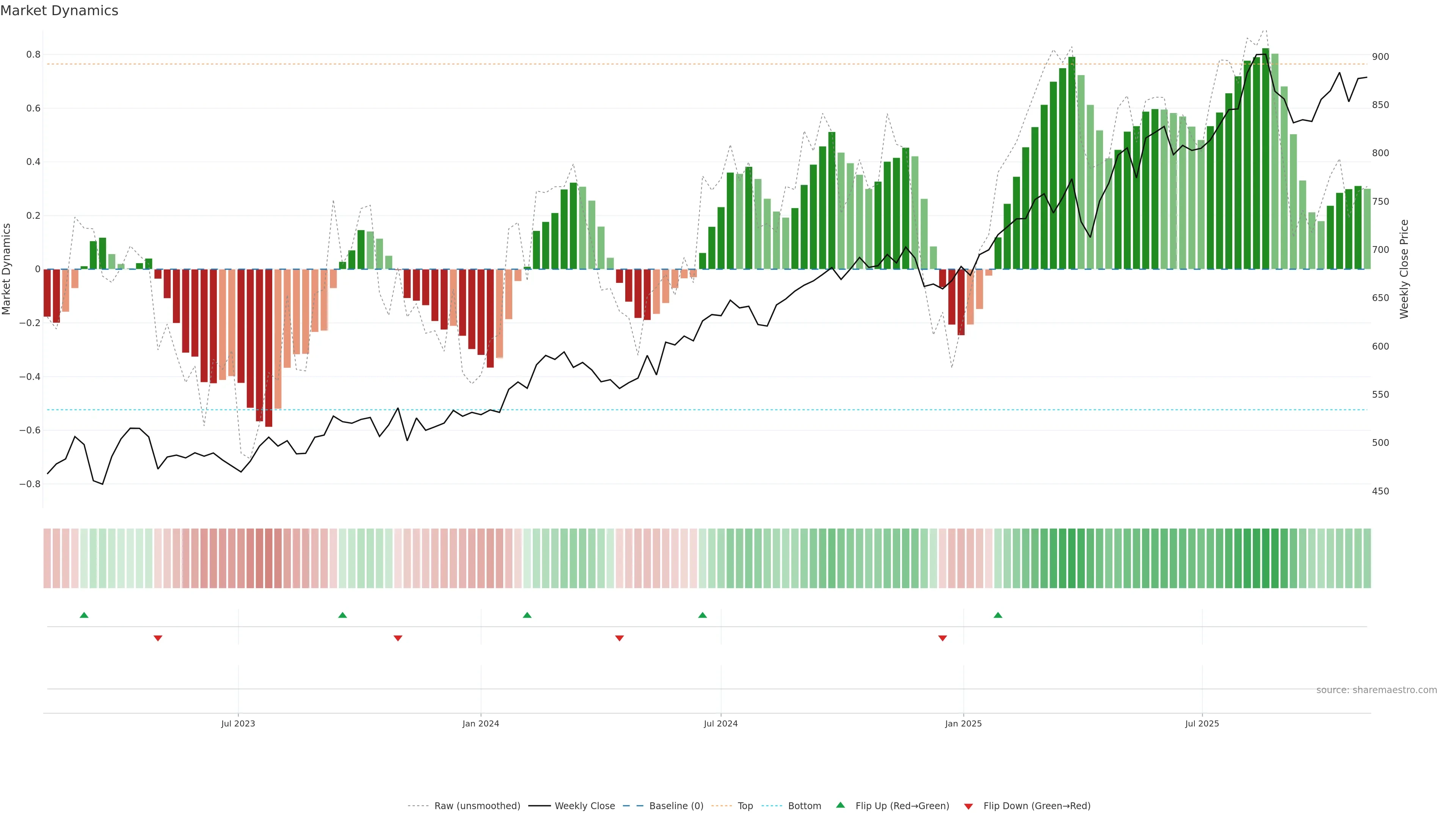Click the Flip Down (Green→Red) legend item

click(1037, 806)
